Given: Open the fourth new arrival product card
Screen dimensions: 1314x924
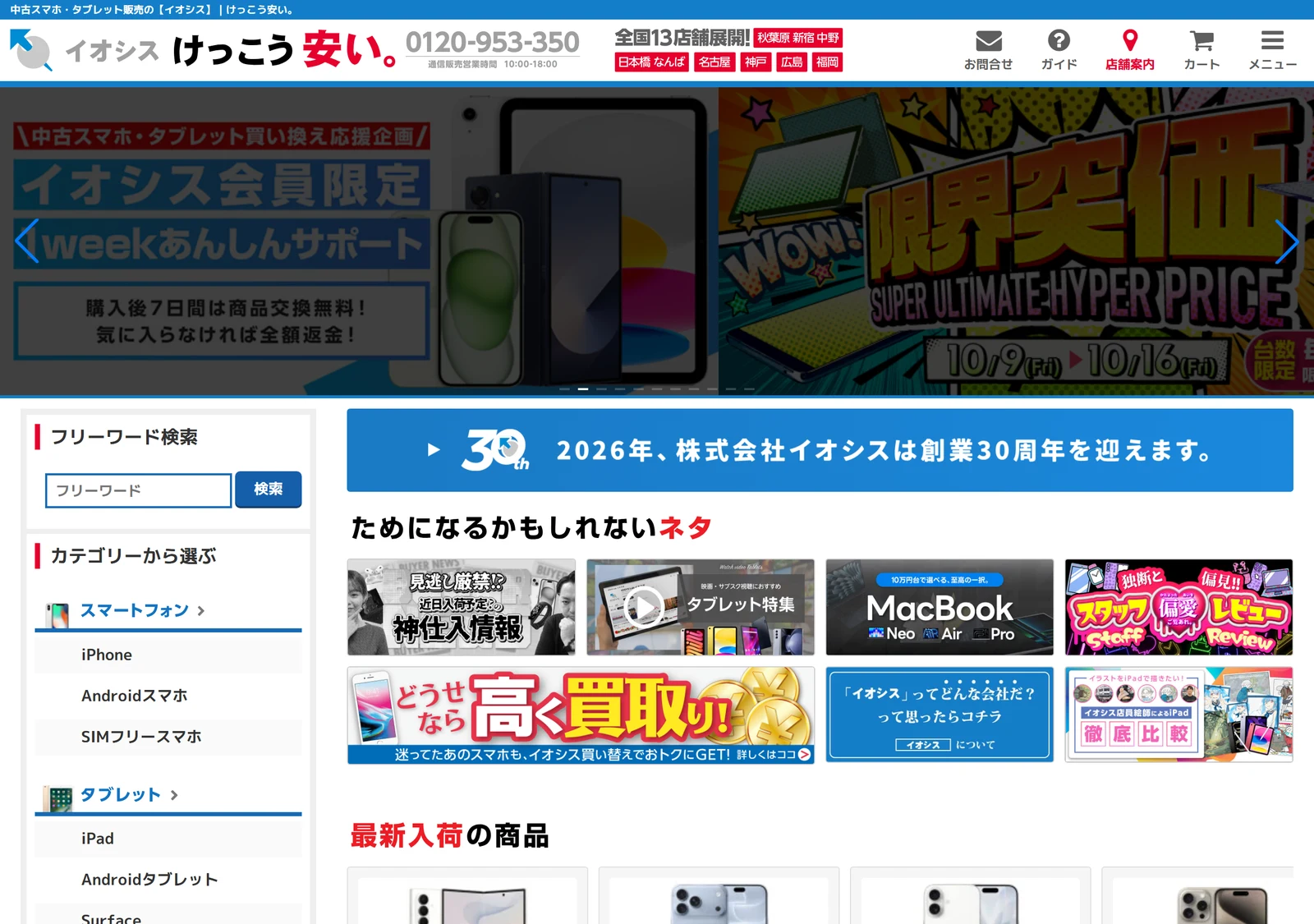Looking at the screenshot, I should (x=1197, y=895).
